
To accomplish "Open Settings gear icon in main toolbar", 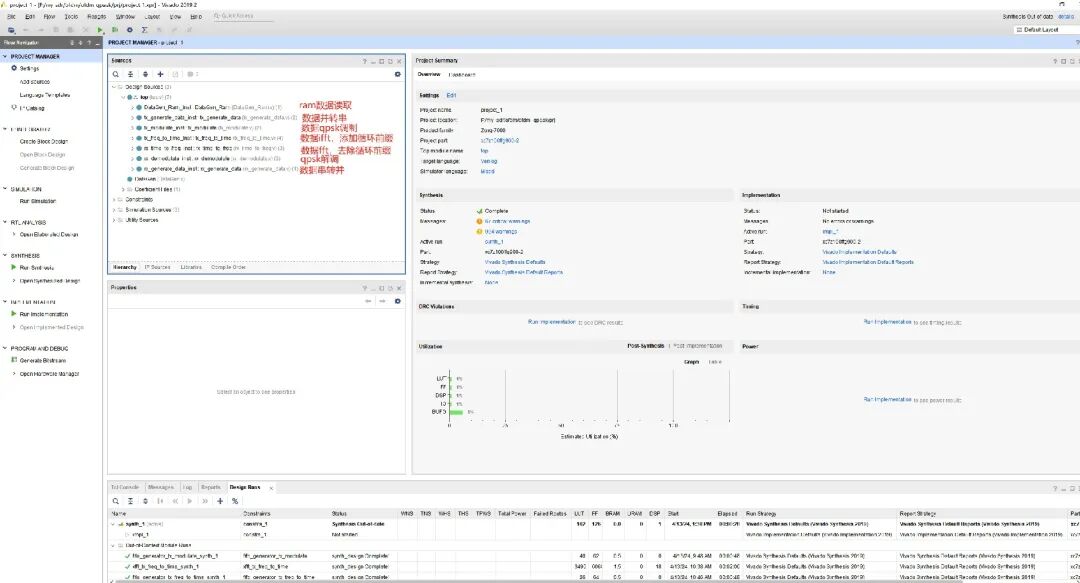I will pos(129,30).
